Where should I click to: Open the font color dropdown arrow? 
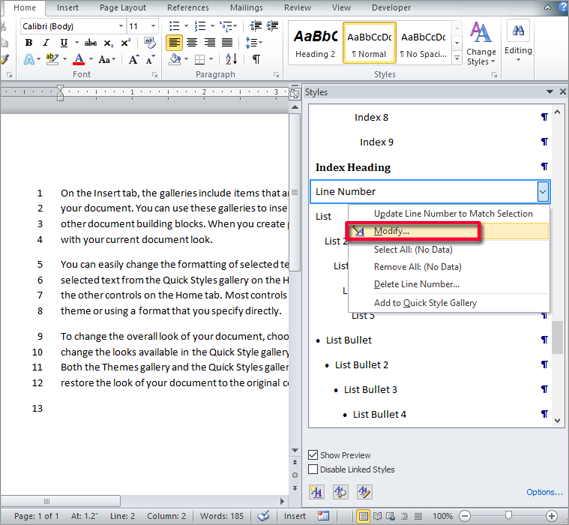(91, 59)
